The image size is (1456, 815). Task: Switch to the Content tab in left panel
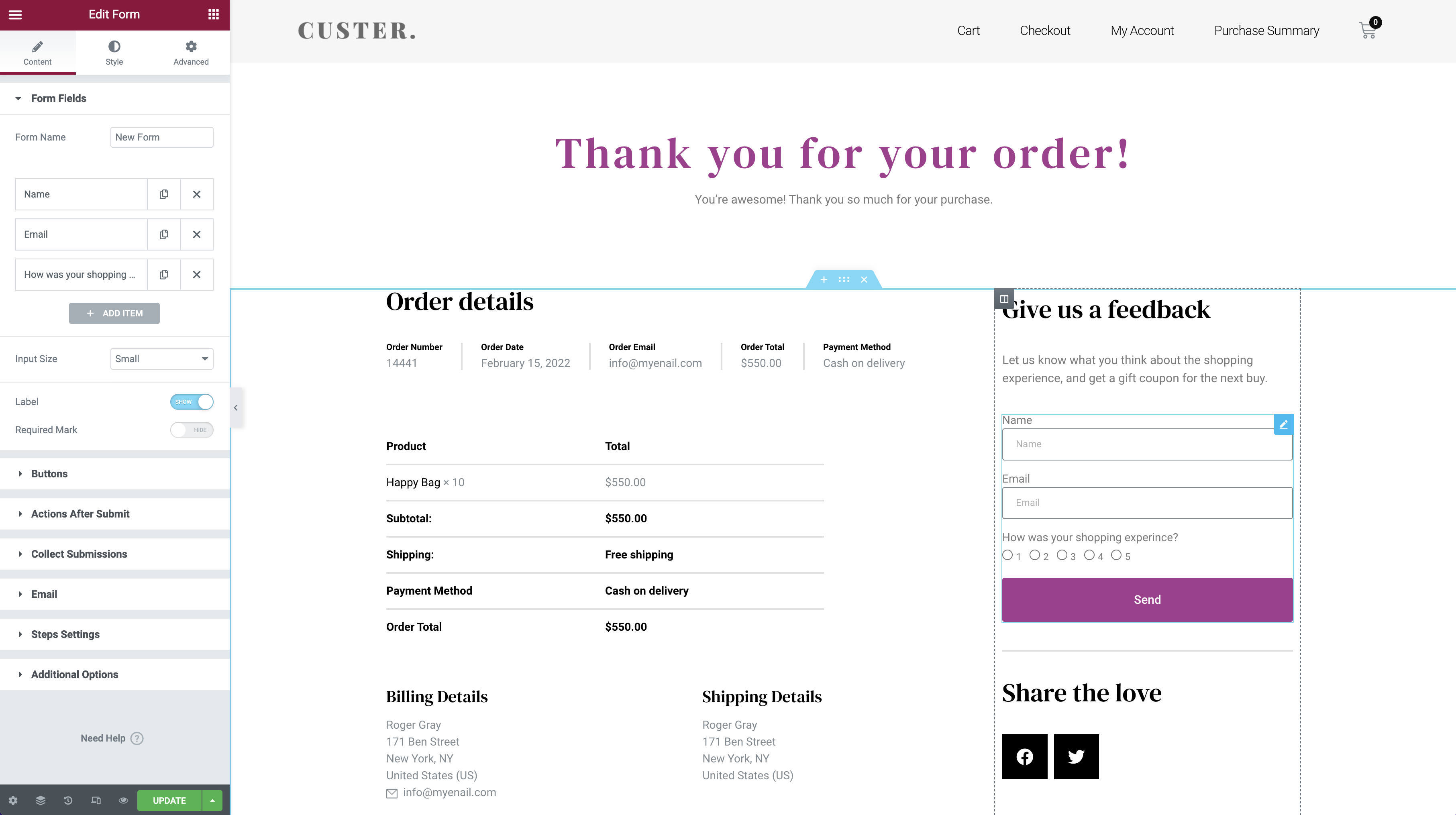[x=37, y=52]
